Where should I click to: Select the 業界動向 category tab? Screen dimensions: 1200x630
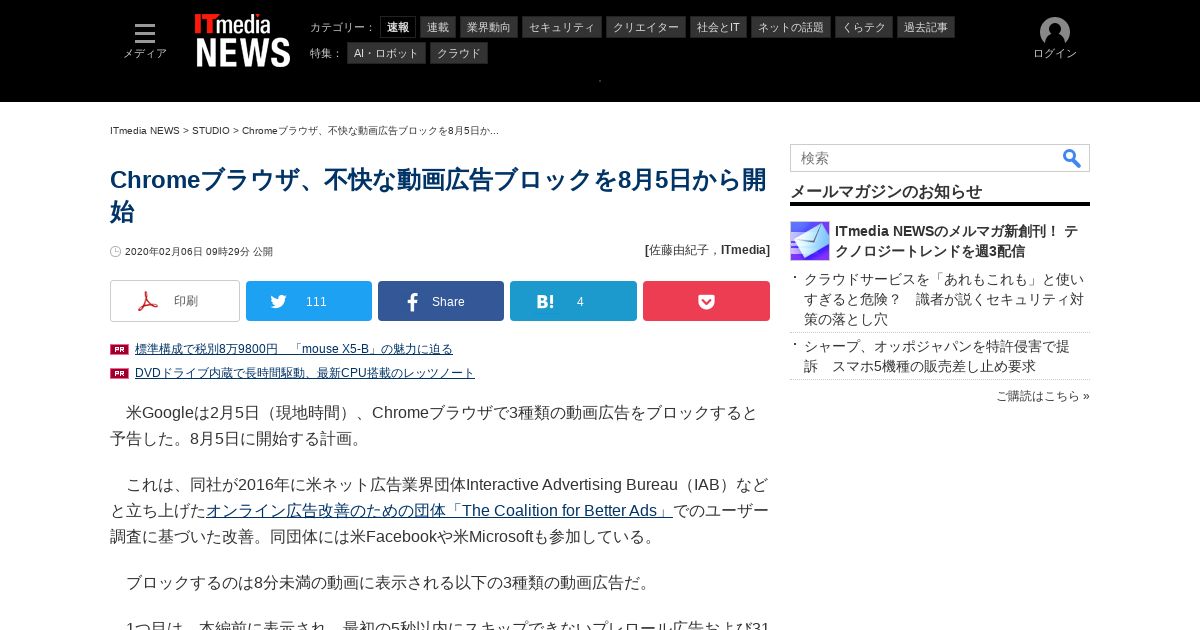[x=489, y=27]
